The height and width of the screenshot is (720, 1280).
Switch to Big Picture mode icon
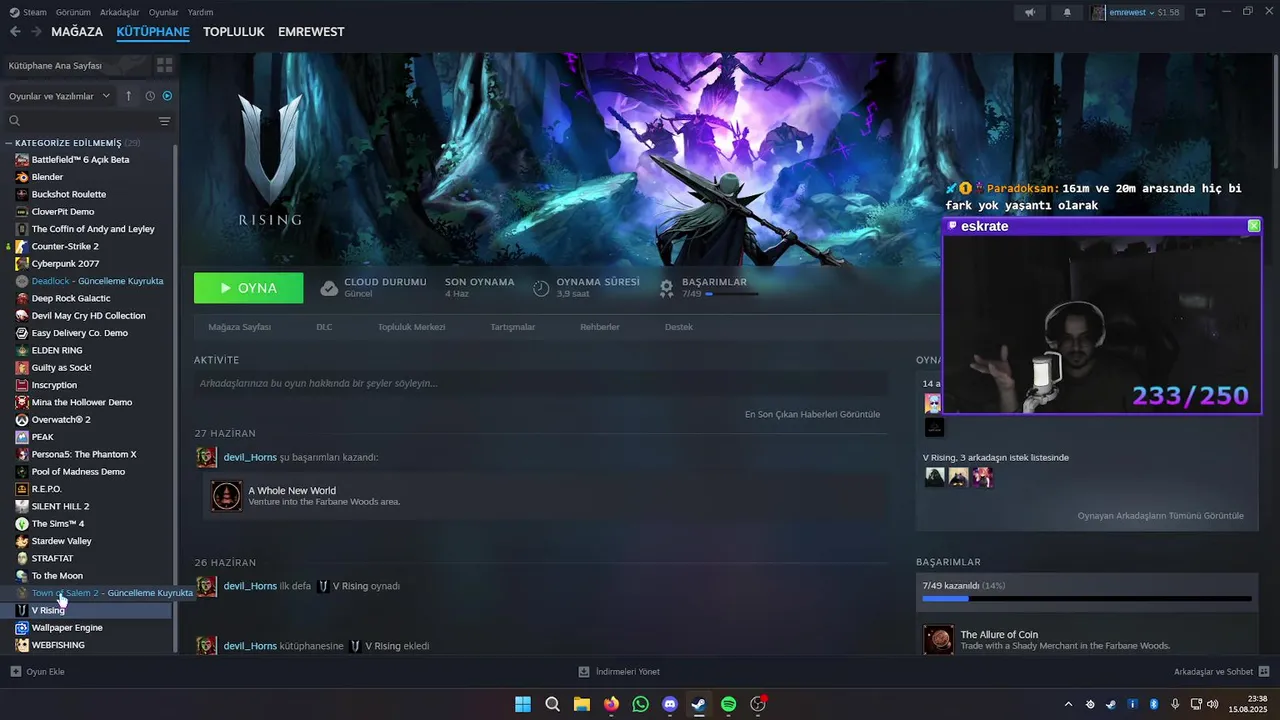[x=1201, y=12]
